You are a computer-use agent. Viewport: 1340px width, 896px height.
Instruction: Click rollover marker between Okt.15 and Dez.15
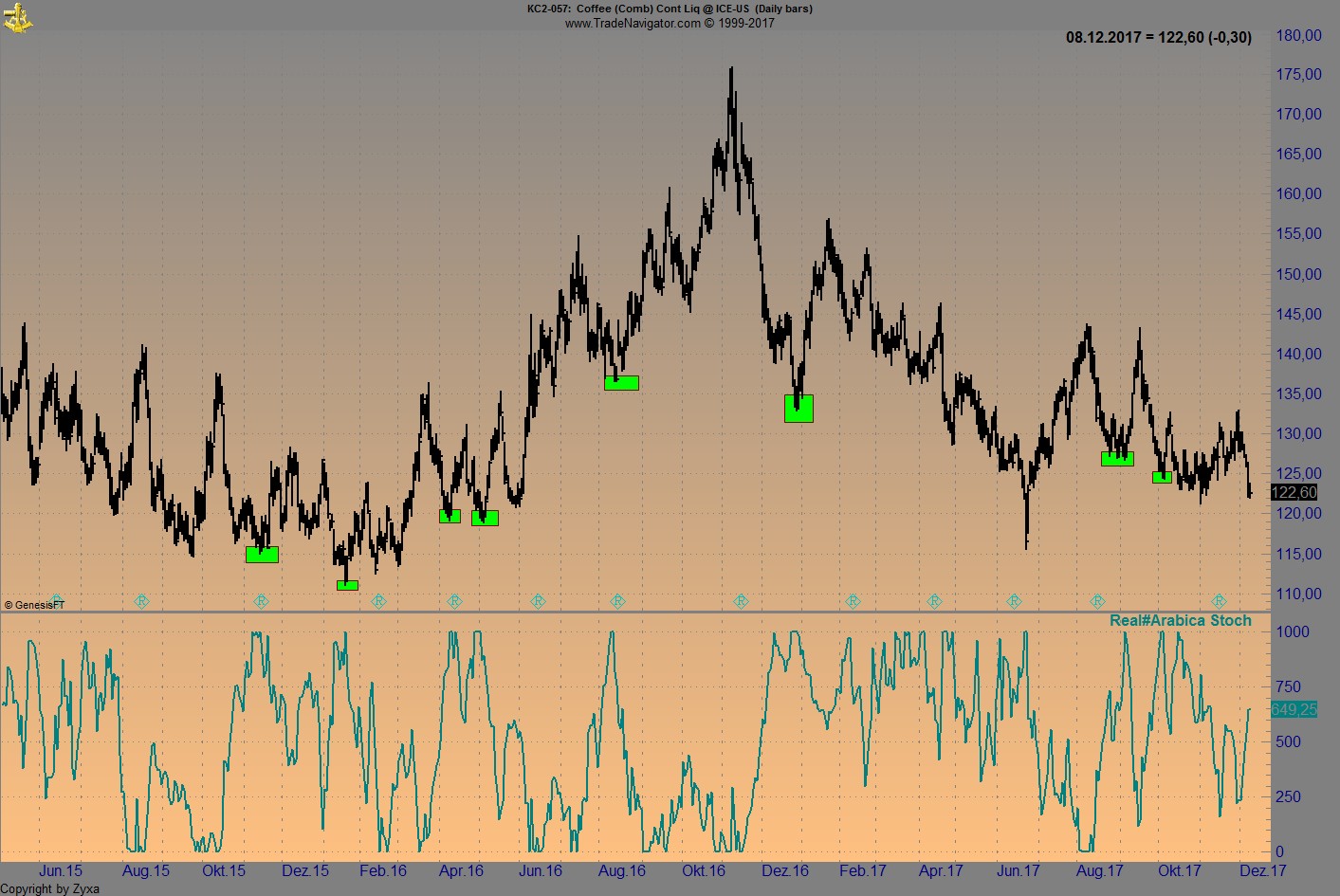pos(262,601)
